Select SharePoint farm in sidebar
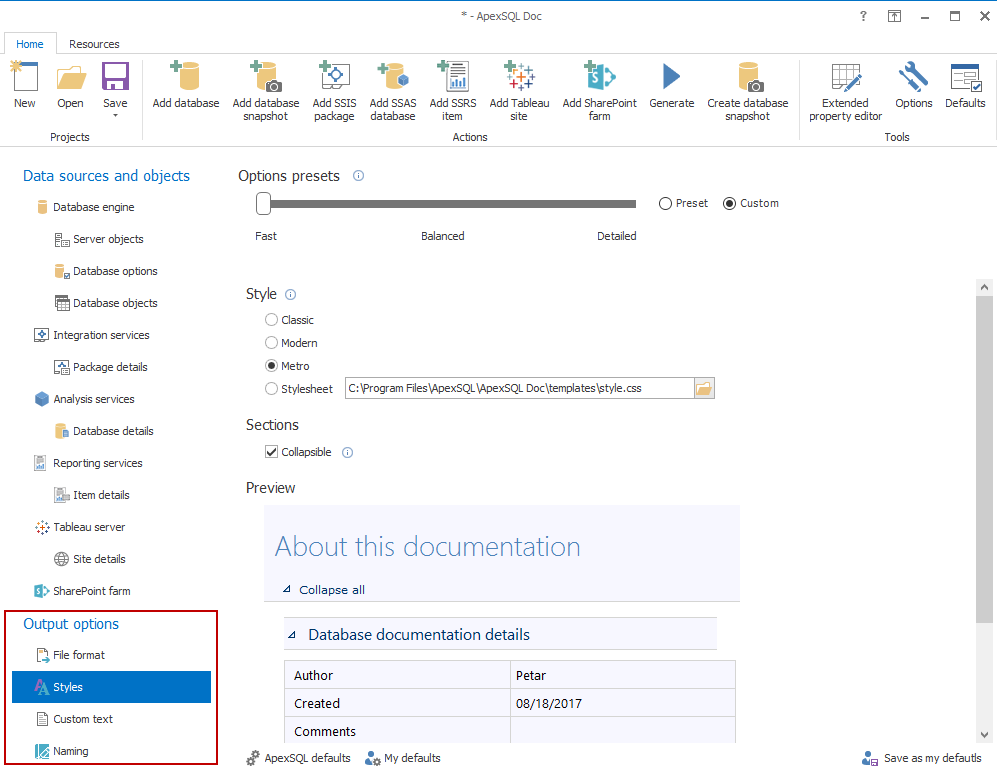 [x=82, y=591]
